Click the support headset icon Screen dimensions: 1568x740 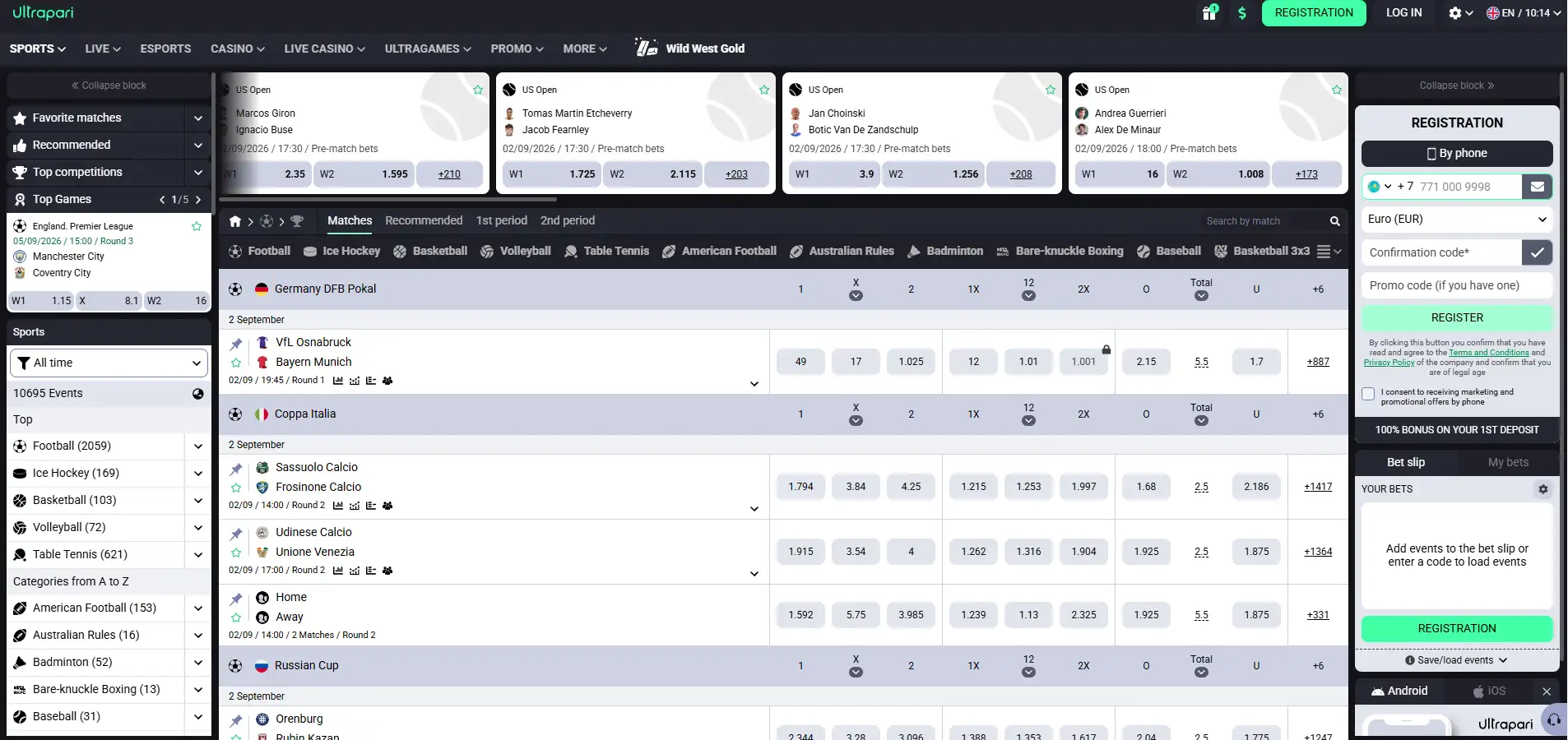(1554, 720)
